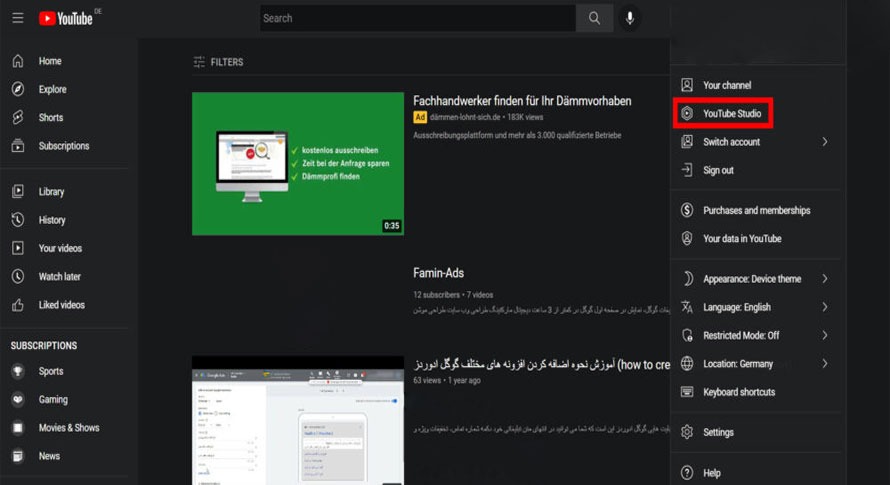
Task: Open the FILTERS options
Action: click(218, 62)
